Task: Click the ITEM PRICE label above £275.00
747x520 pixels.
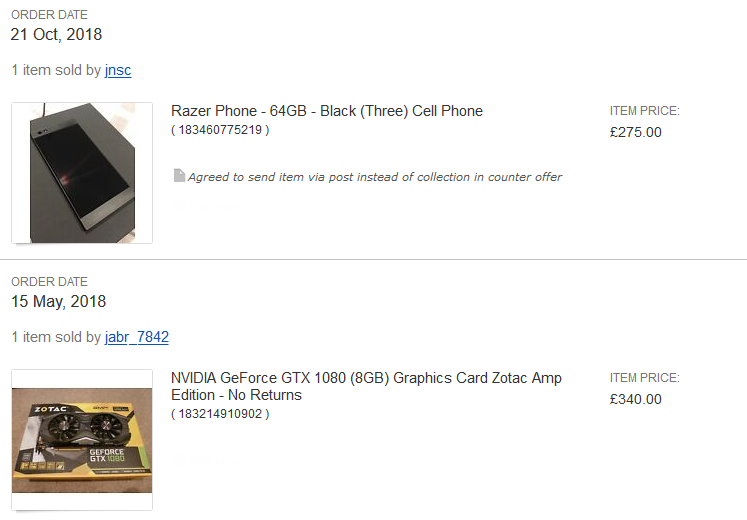Action: [x=645, y=111]
